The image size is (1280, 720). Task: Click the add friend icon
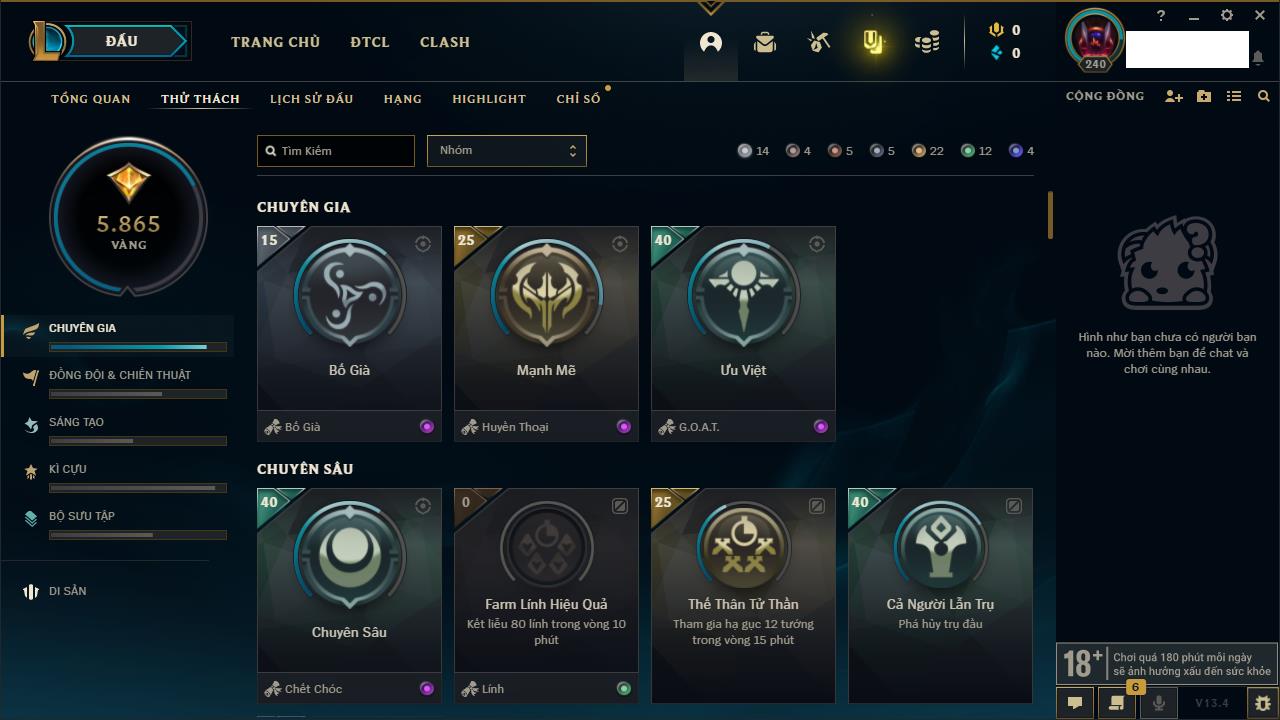point(1174,96)
